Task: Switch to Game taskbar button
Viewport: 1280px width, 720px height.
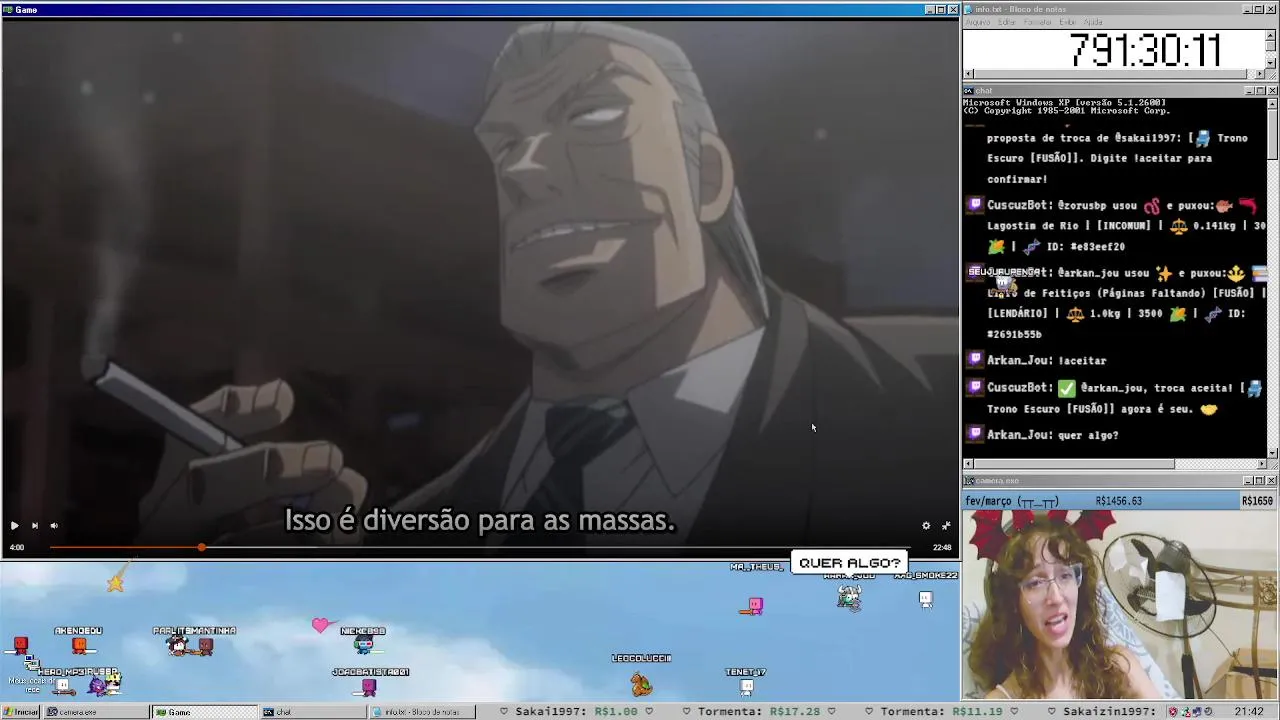Action: (x=204, y=712)
